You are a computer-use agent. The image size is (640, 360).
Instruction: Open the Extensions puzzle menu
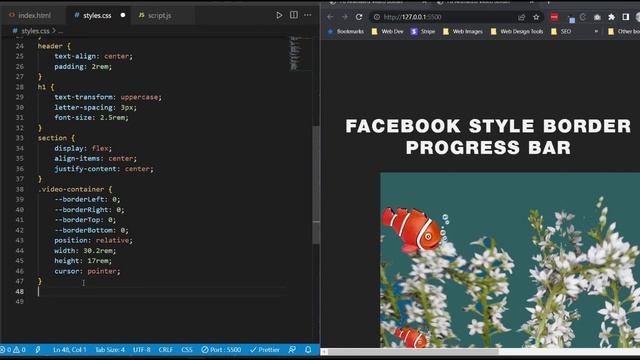(611, 17)
